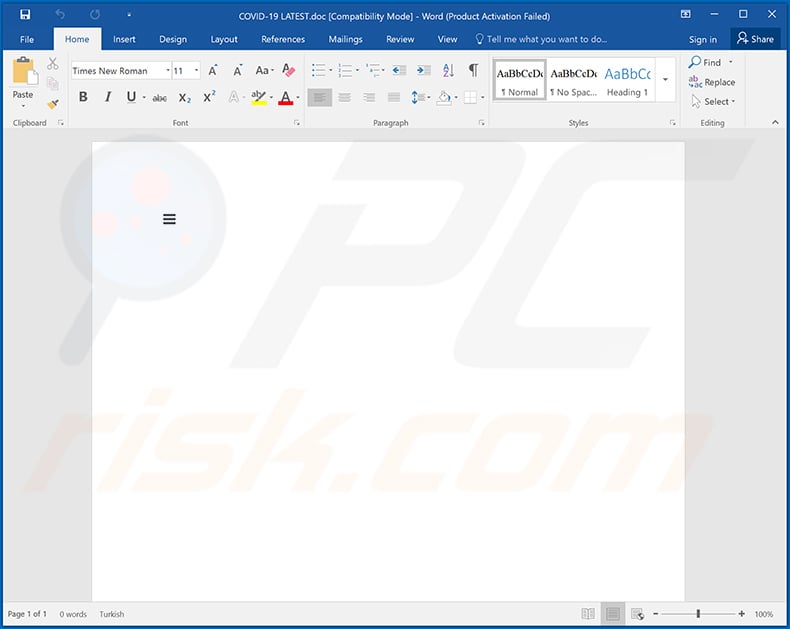
Task: Switch to the Design tab
Action: (x=173, y=39)
